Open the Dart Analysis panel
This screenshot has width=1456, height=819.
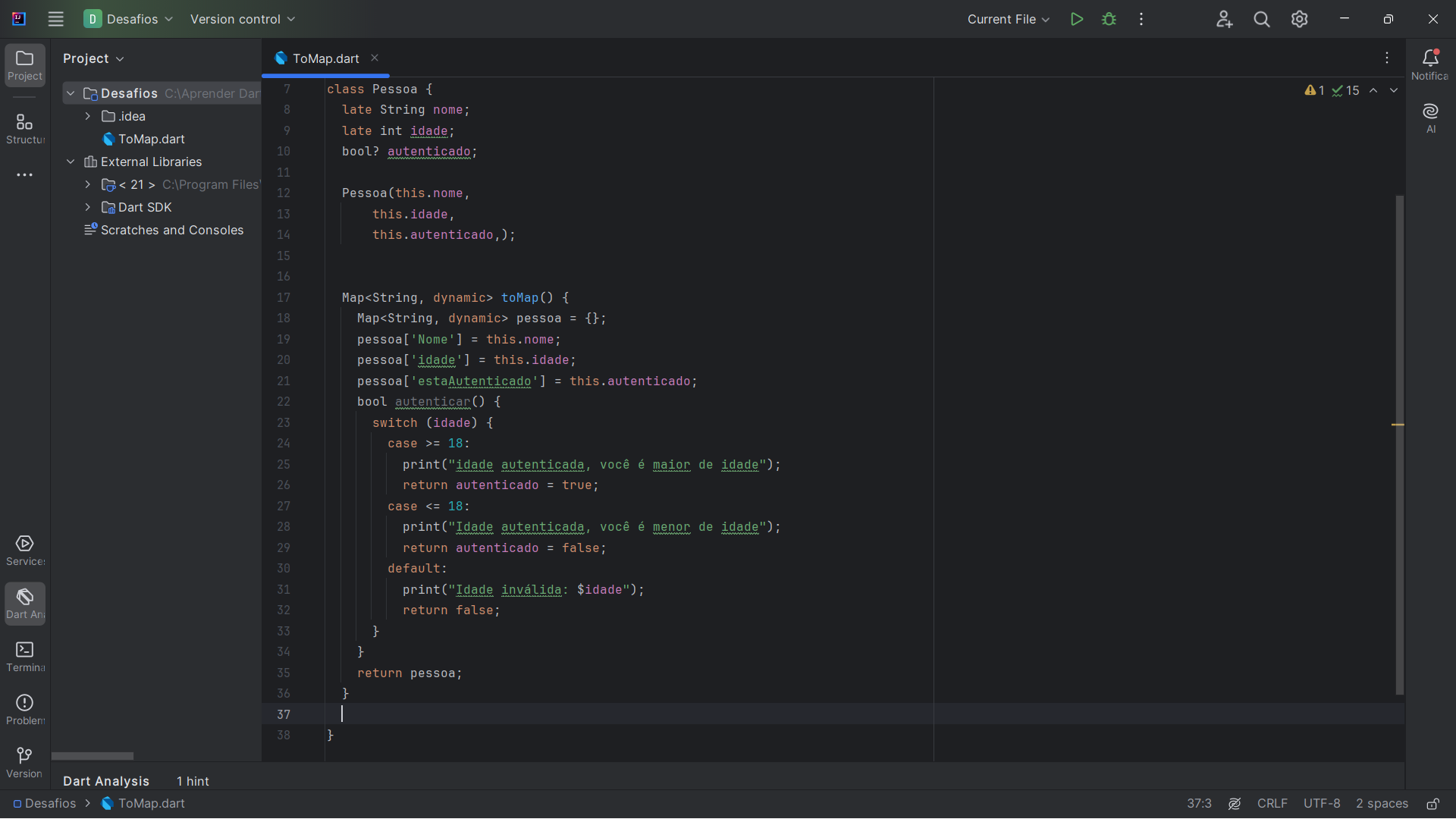(107, 780)
